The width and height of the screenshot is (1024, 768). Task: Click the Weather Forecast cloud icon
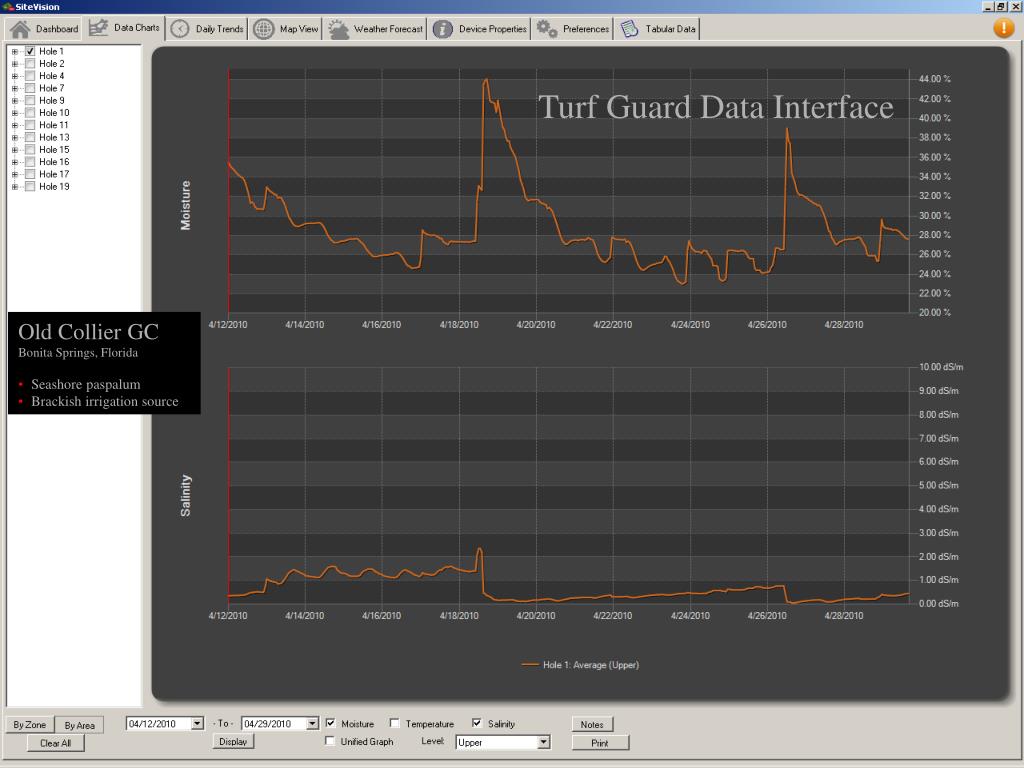(338, 29)
